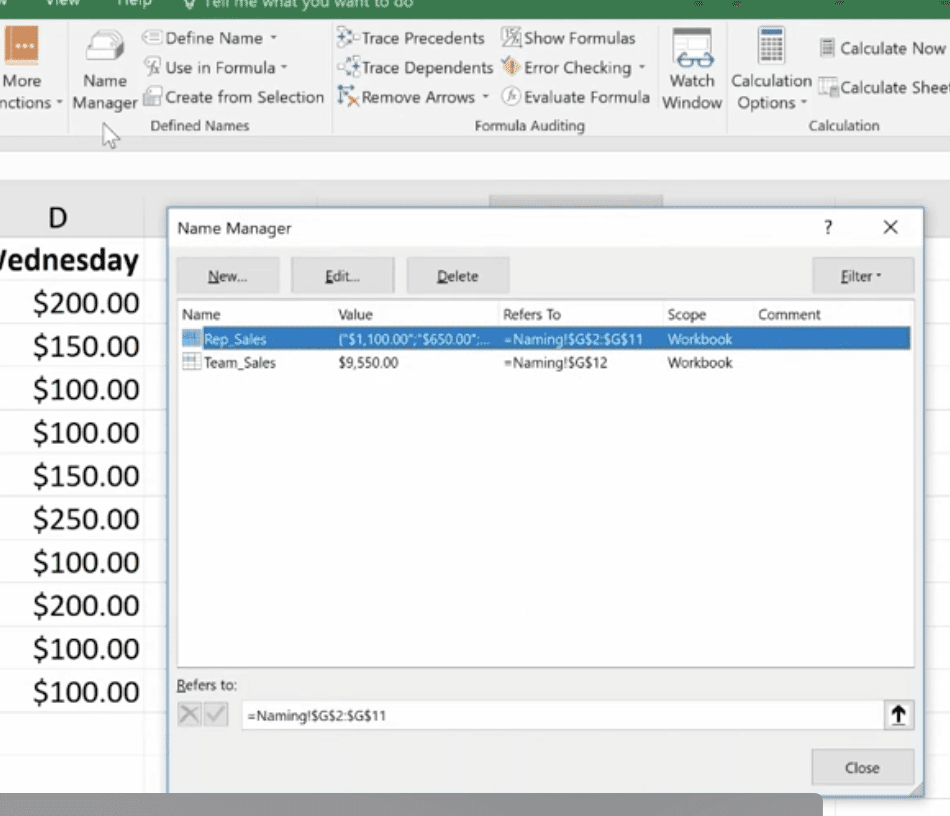This screenshot has width=950, height=816.
Task: Click the Trace Precedents icon
Action: [347, 38]
